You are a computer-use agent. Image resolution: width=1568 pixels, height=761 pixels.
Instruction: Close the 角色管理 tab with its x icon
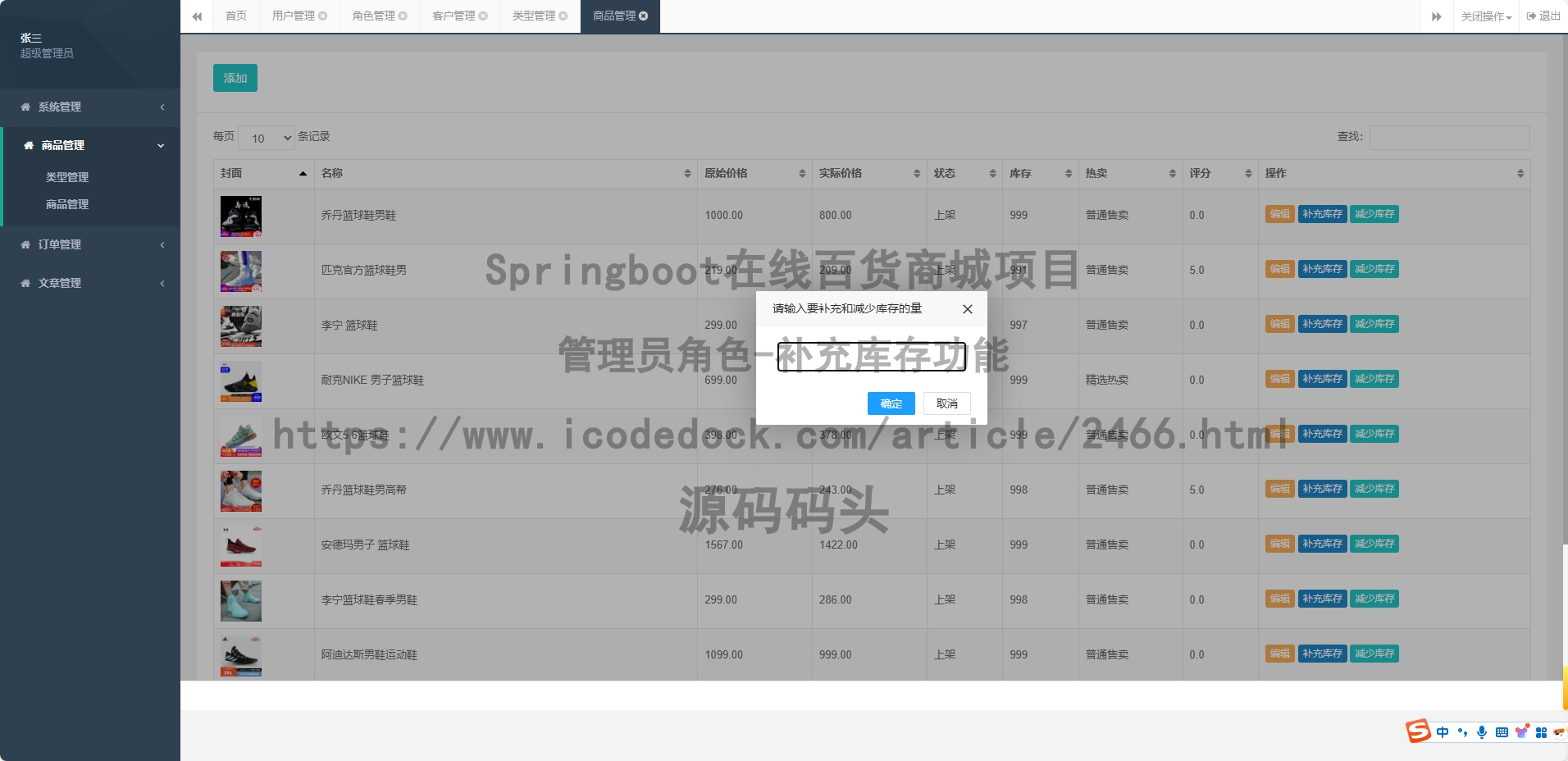pyautogui.click(x=403, y=16)
